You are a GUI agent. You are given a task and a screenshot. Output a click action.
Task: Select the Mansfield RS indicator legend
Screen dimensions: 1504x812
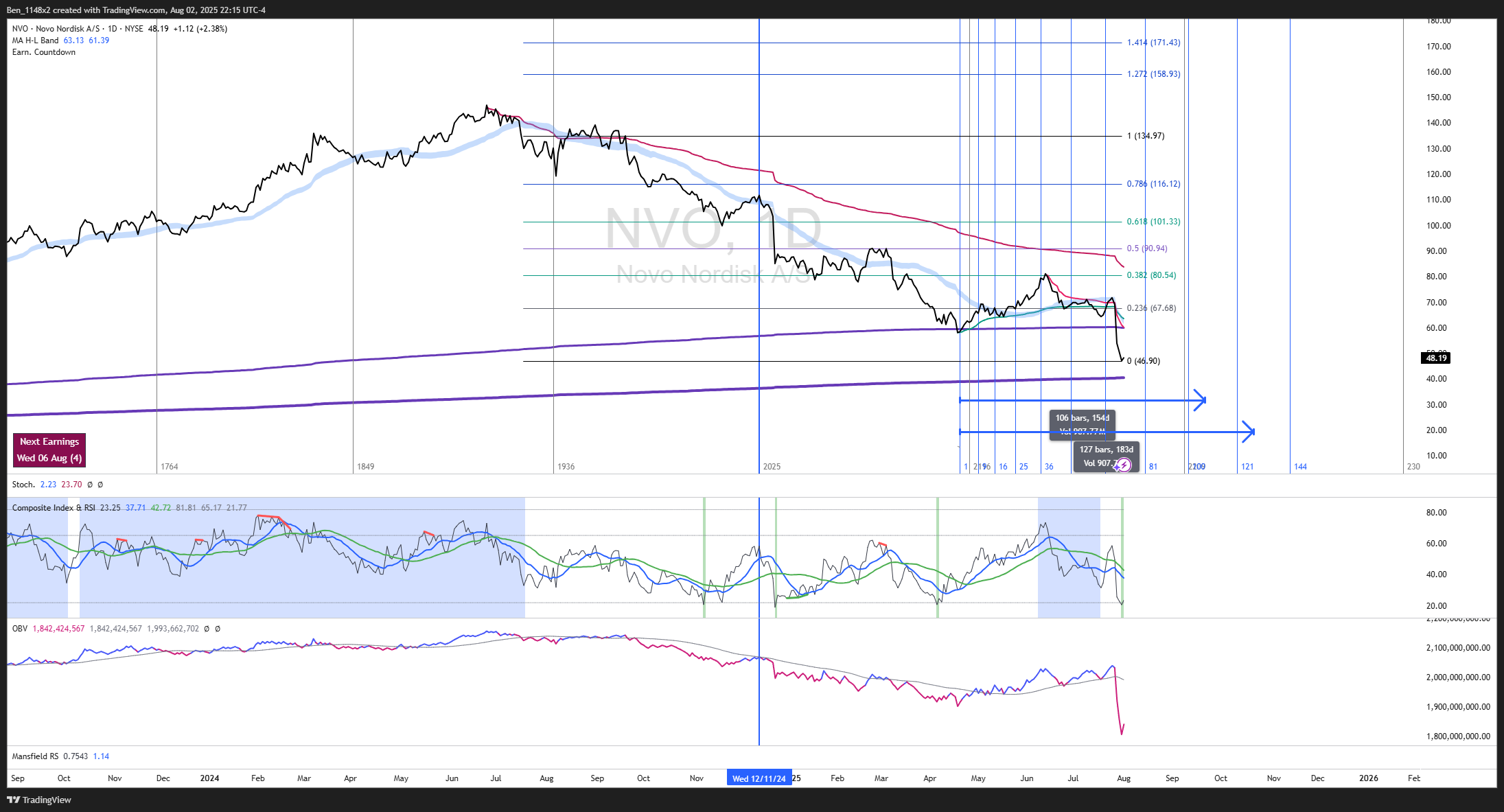coord(35,756)
